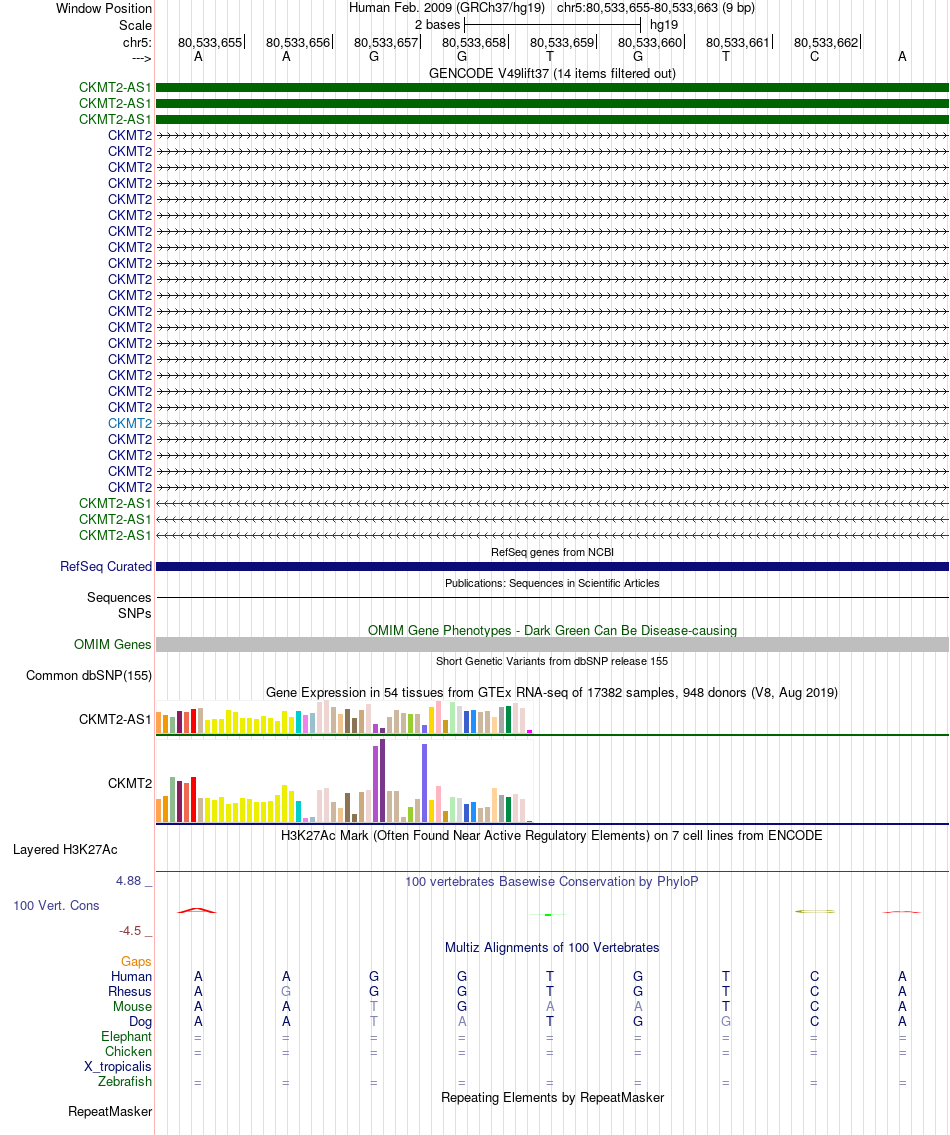Click coordinate label 80,533,658
This screenshot has height=1135, width=950.
pos(474,43)
